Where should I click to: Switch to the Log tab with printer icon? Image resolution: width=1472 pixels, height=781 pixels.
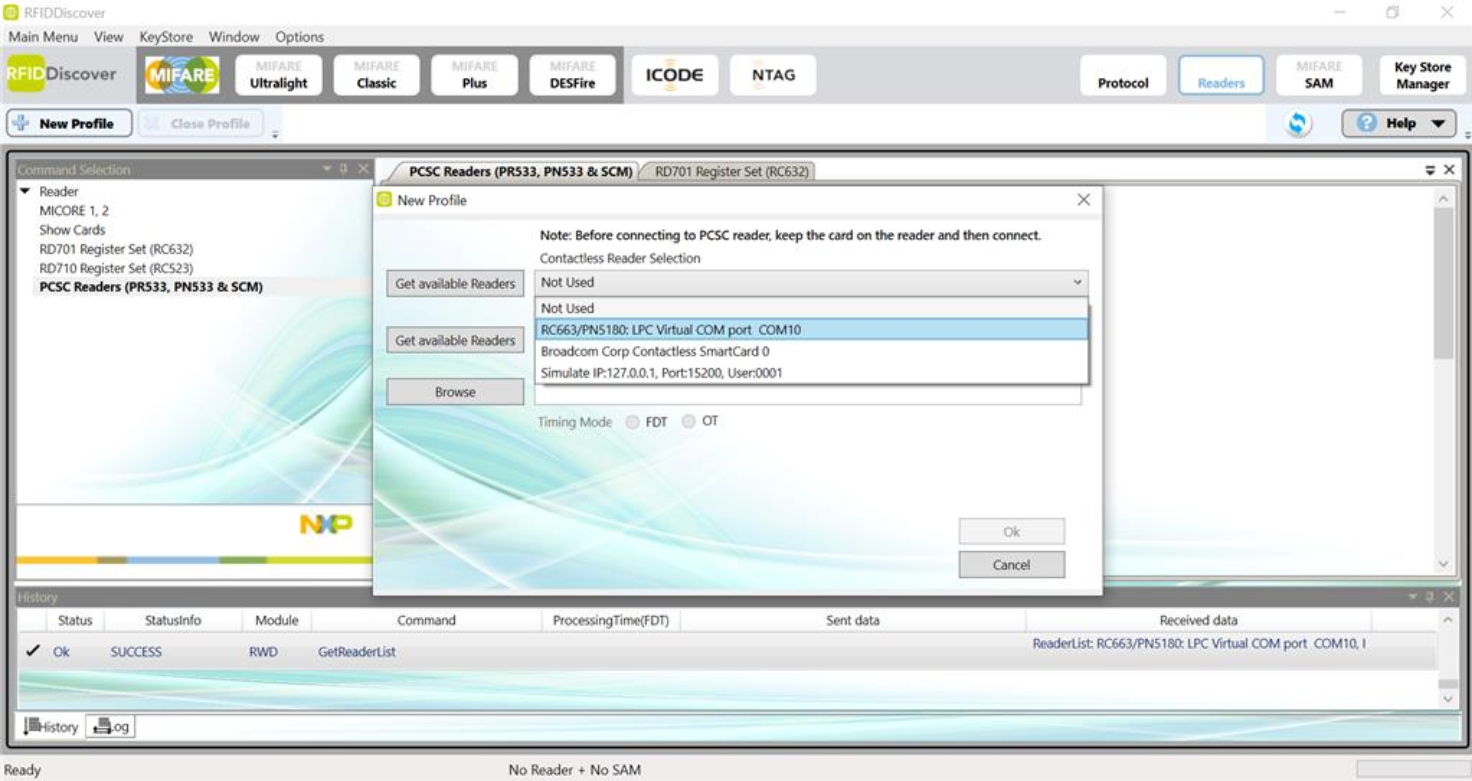tap(110, 728)
